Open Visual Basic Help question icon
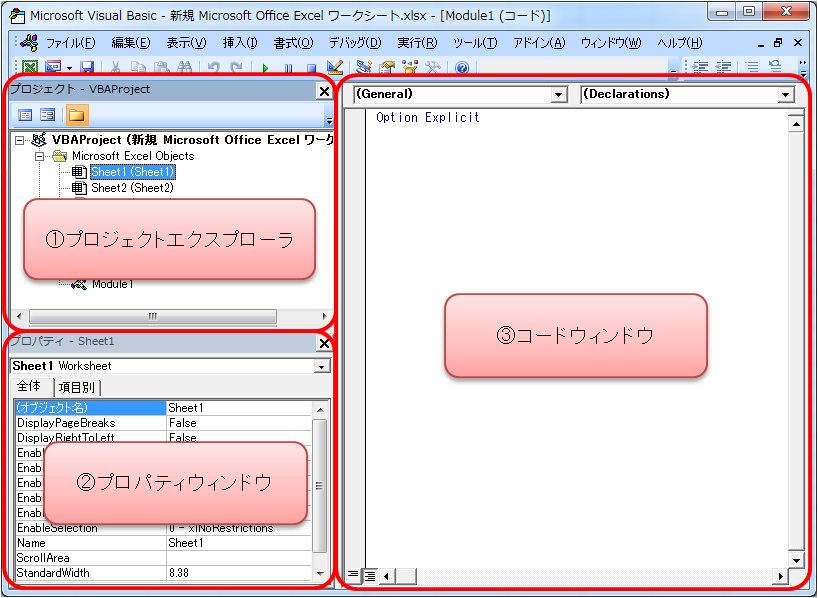Viewport: 818px width, 598px height. point(462,68)
